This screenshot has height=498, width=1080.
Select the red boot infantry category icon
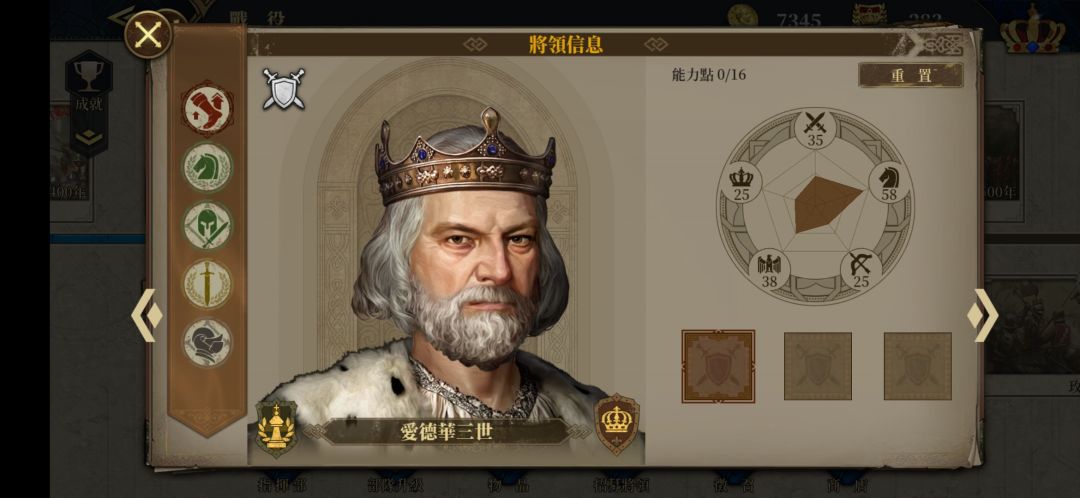207,108
